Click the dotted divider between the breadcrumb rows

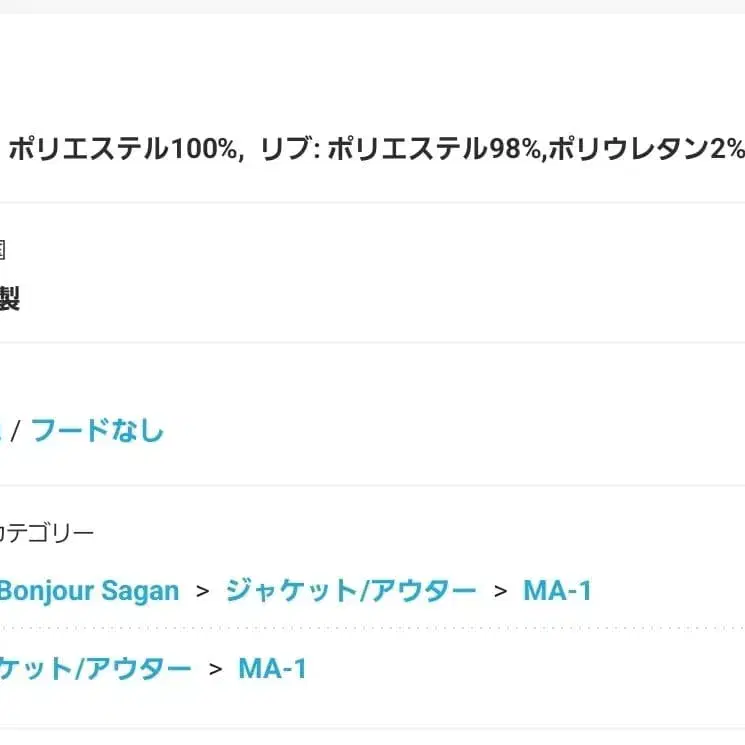point(372,628)
